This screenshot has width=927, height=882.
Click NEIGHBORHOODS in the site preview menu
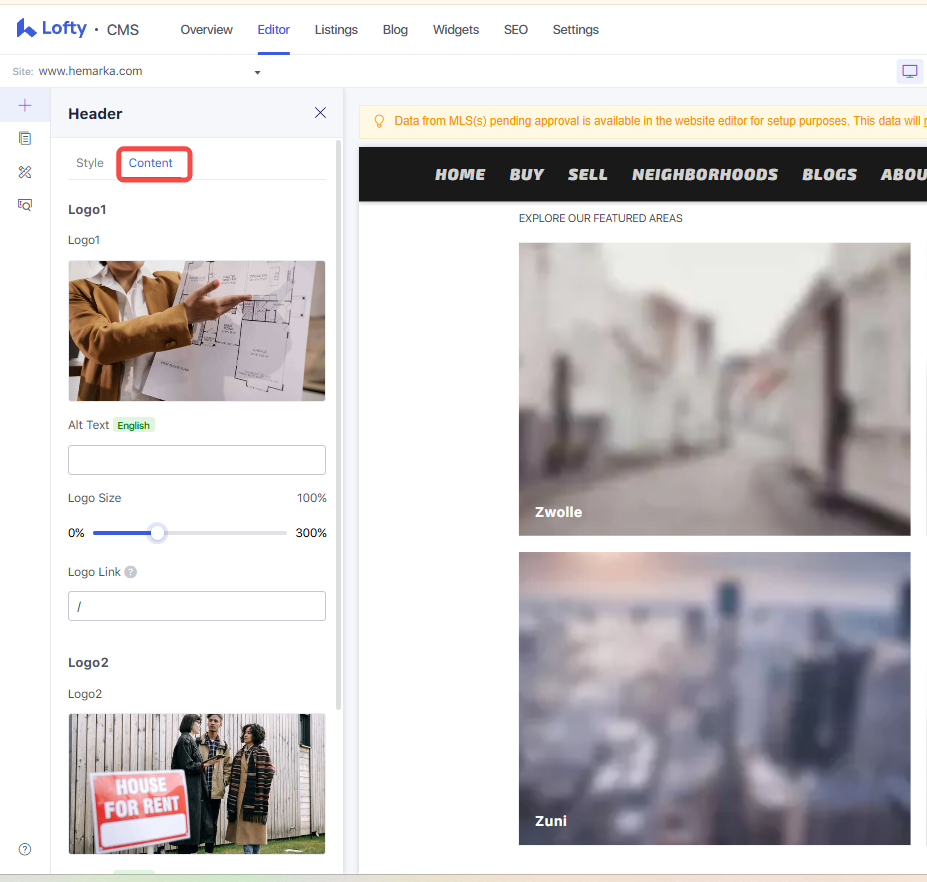705,175
